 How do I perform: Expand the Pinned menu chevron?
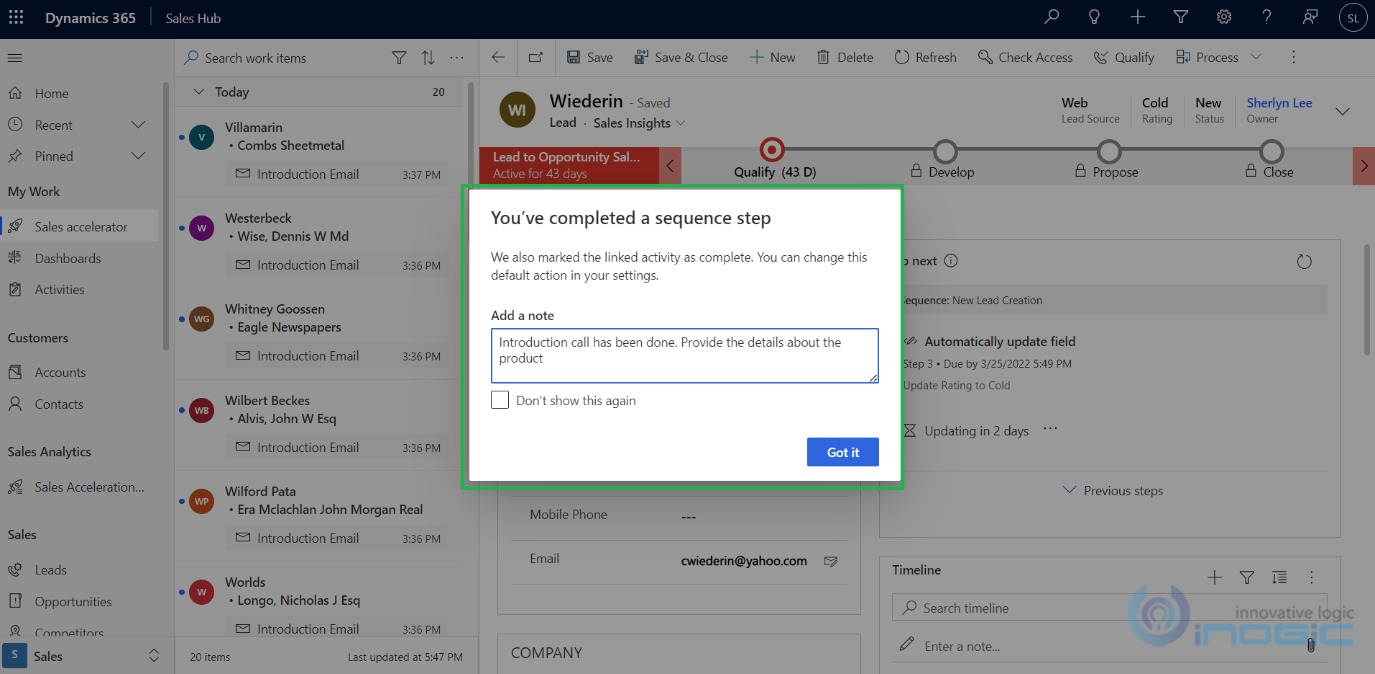tap(139, 156)
